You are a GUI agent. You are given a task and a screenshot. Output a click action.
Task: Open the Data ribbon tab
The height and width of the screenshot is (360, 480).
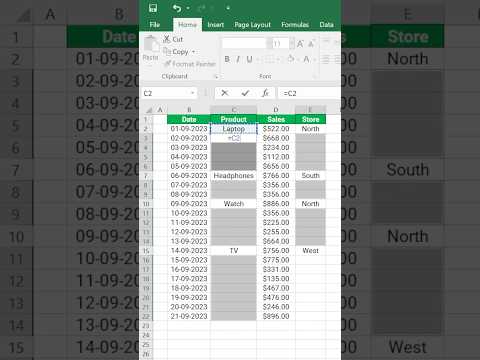pyautogui.click(x=326, y=25)
